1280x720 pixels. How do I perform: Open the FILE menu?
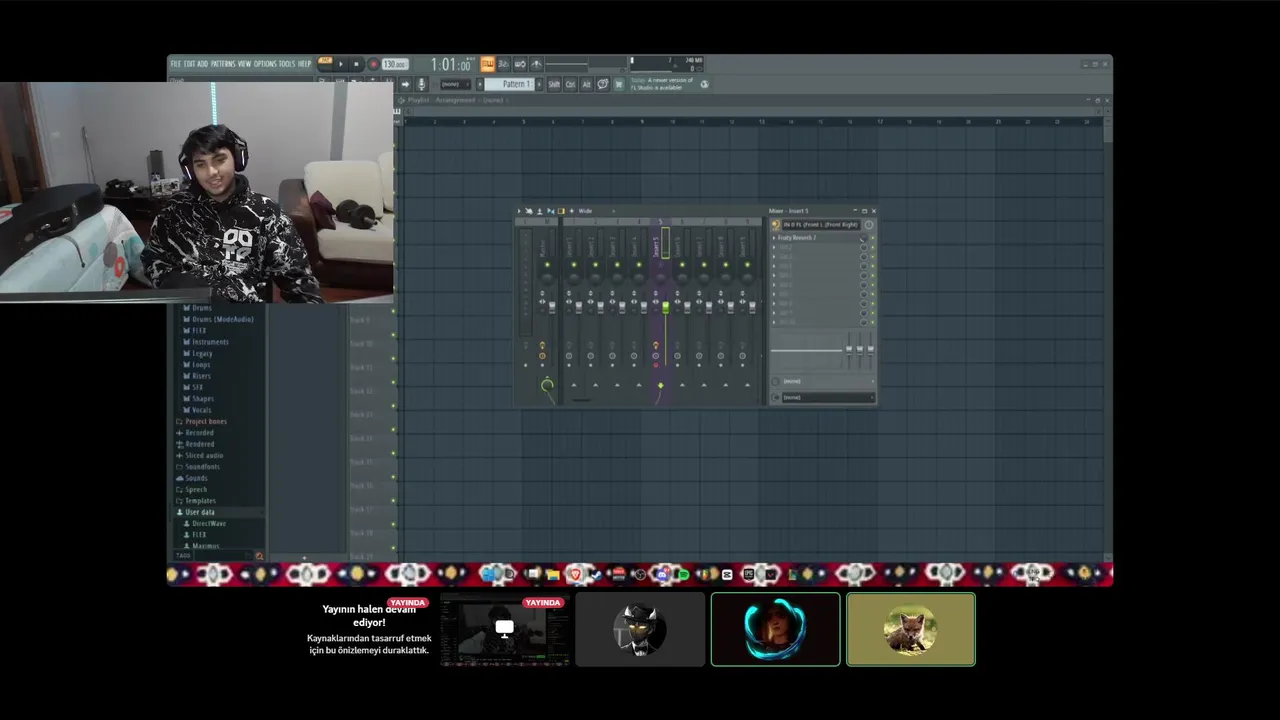(176, 63)
